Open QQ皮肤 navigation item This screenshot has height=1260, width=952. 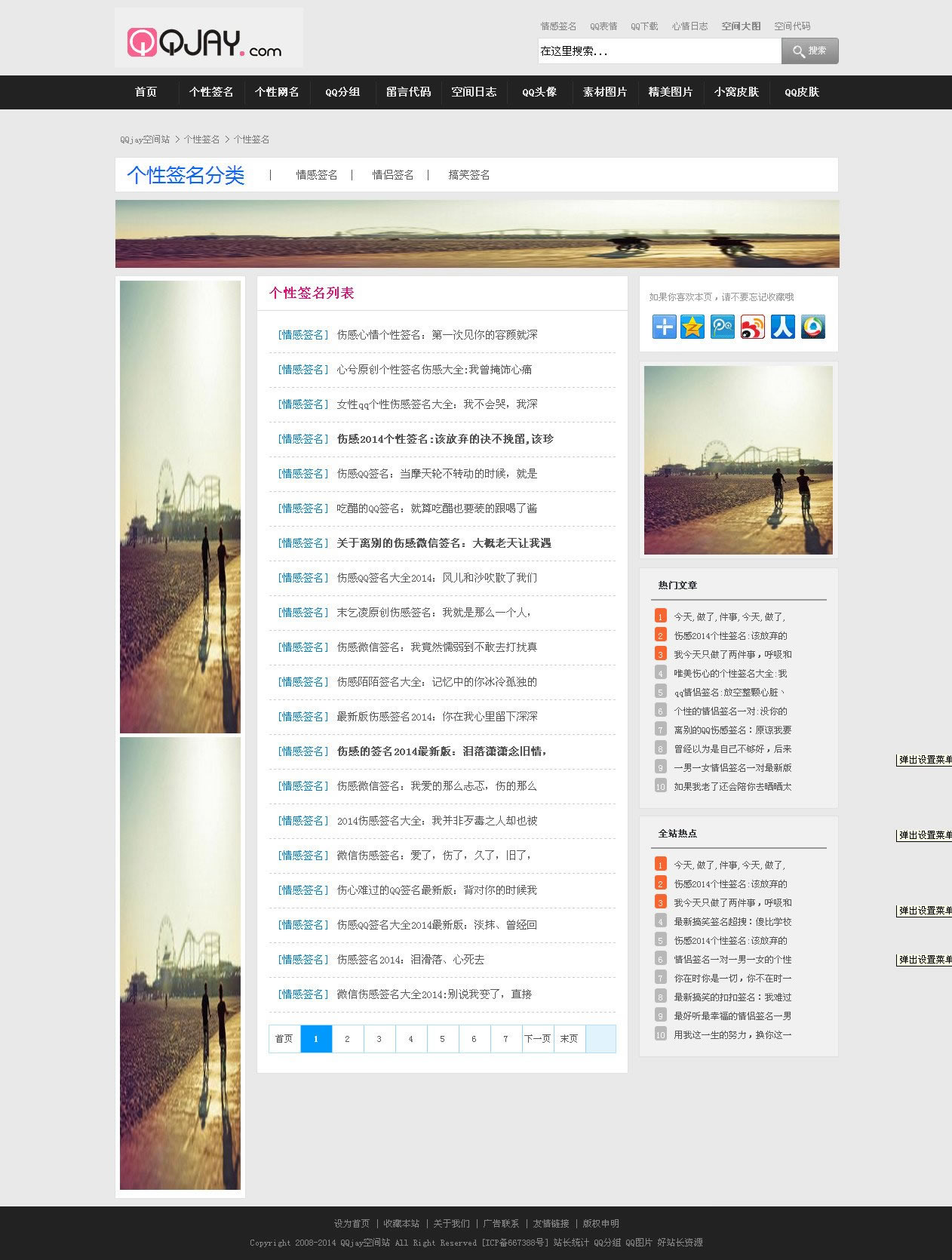click(802, 92)
